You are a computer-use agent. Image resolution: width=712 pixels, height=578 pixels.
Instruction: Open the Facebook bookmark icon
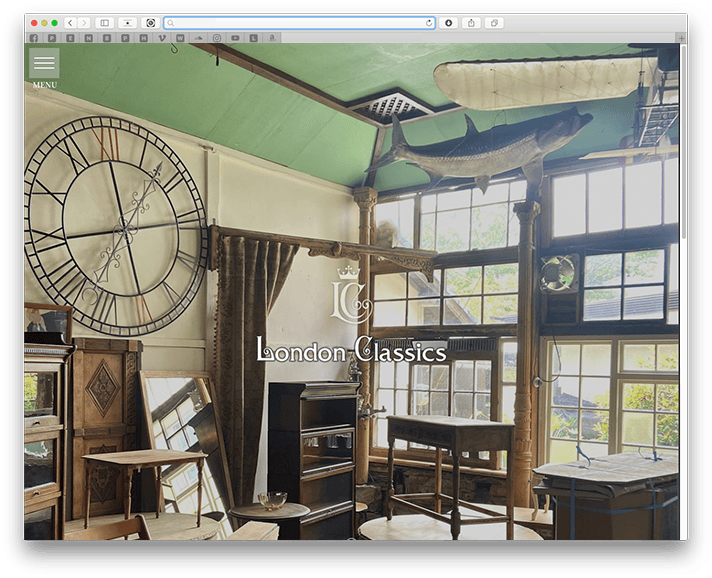(34, 38)
